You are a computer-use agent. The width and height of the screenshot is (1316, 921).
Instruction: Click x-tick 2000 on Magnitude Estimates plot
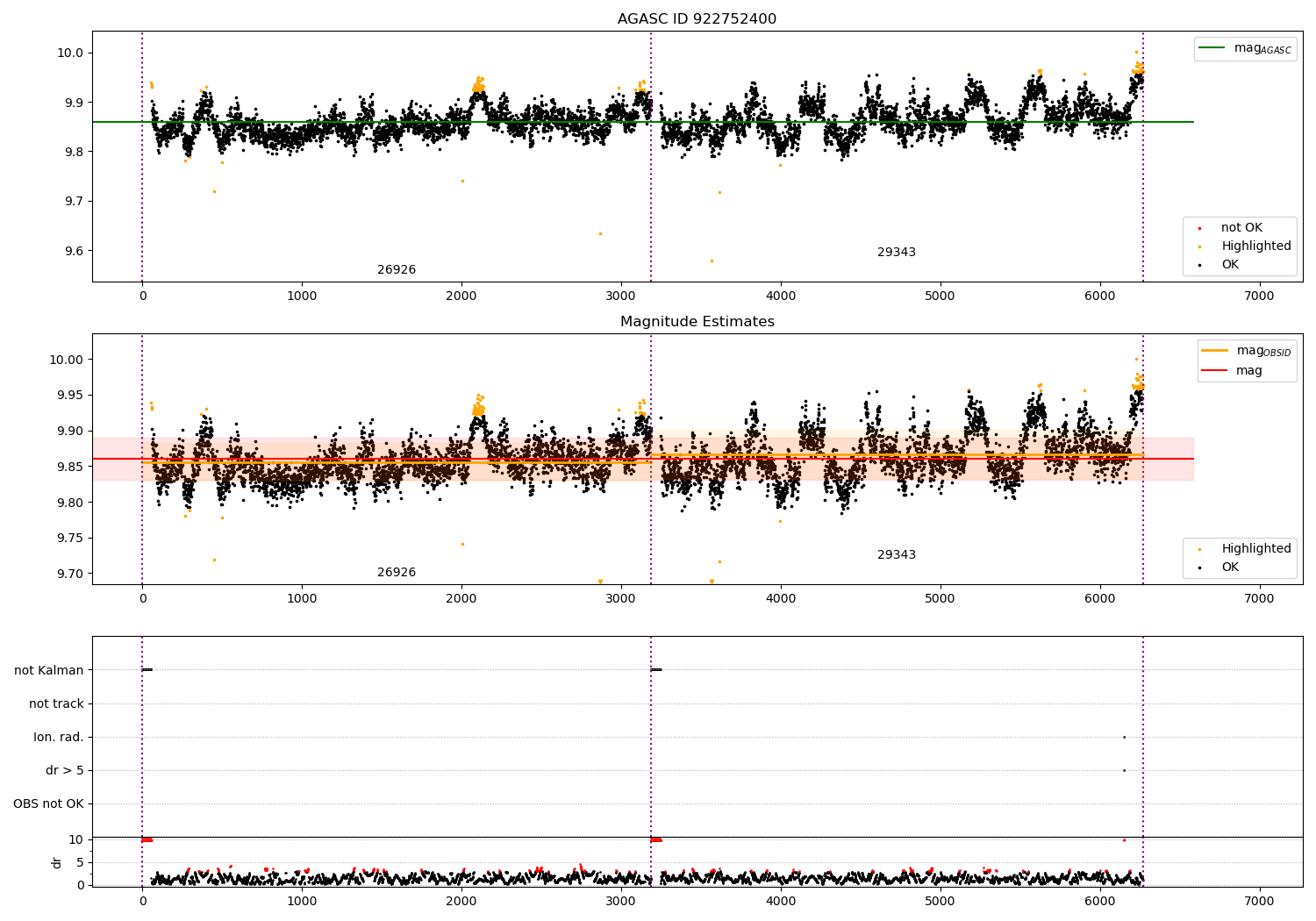click(x=461, y=599)
